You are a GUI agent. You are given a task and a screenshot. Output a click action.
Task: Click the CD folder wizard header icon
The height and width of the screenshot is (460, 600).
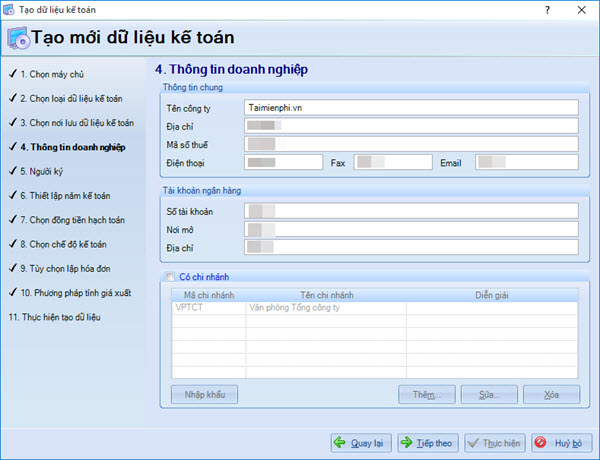coord(17,39)
